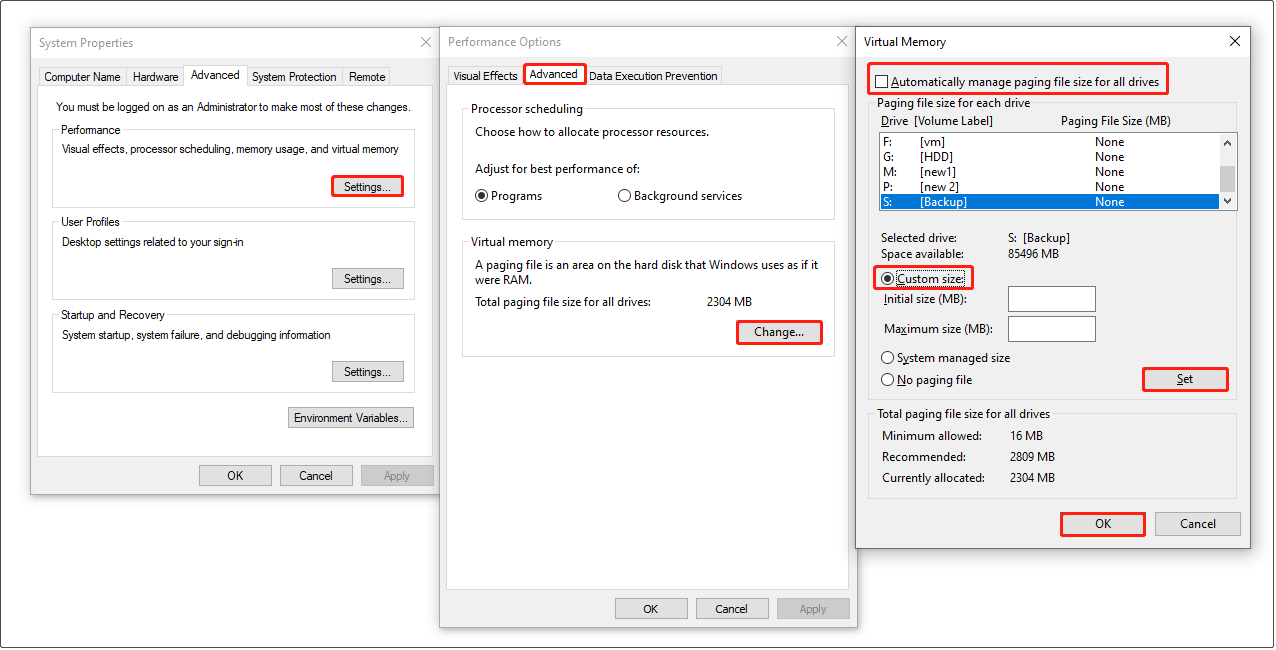Screen dimensions: 1276x650
Task: Open Performance Settings in System Properties
Action: click(367, 186)
